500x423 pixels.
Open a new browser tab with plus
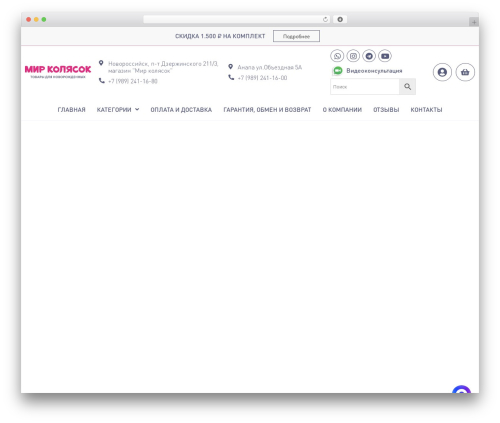pos(474,22)
